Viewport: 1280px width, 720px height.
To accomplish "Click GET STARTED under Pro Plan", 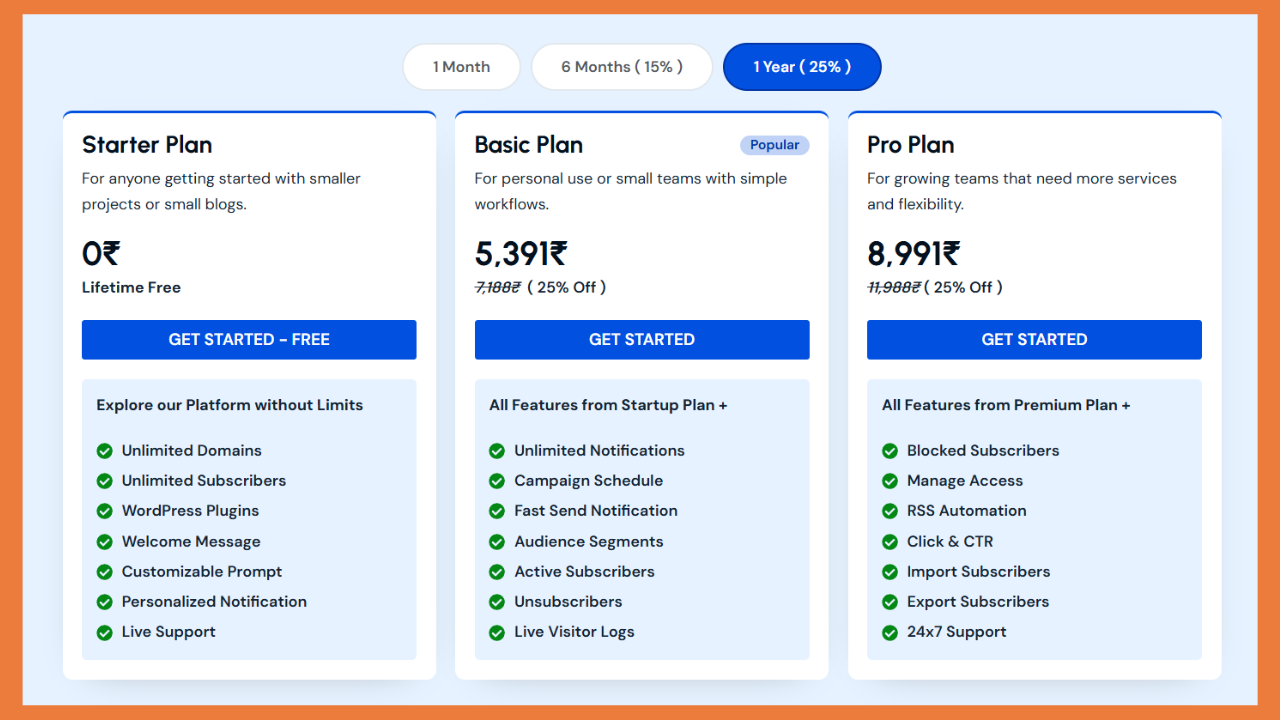I will click(x=1034, y=340).
